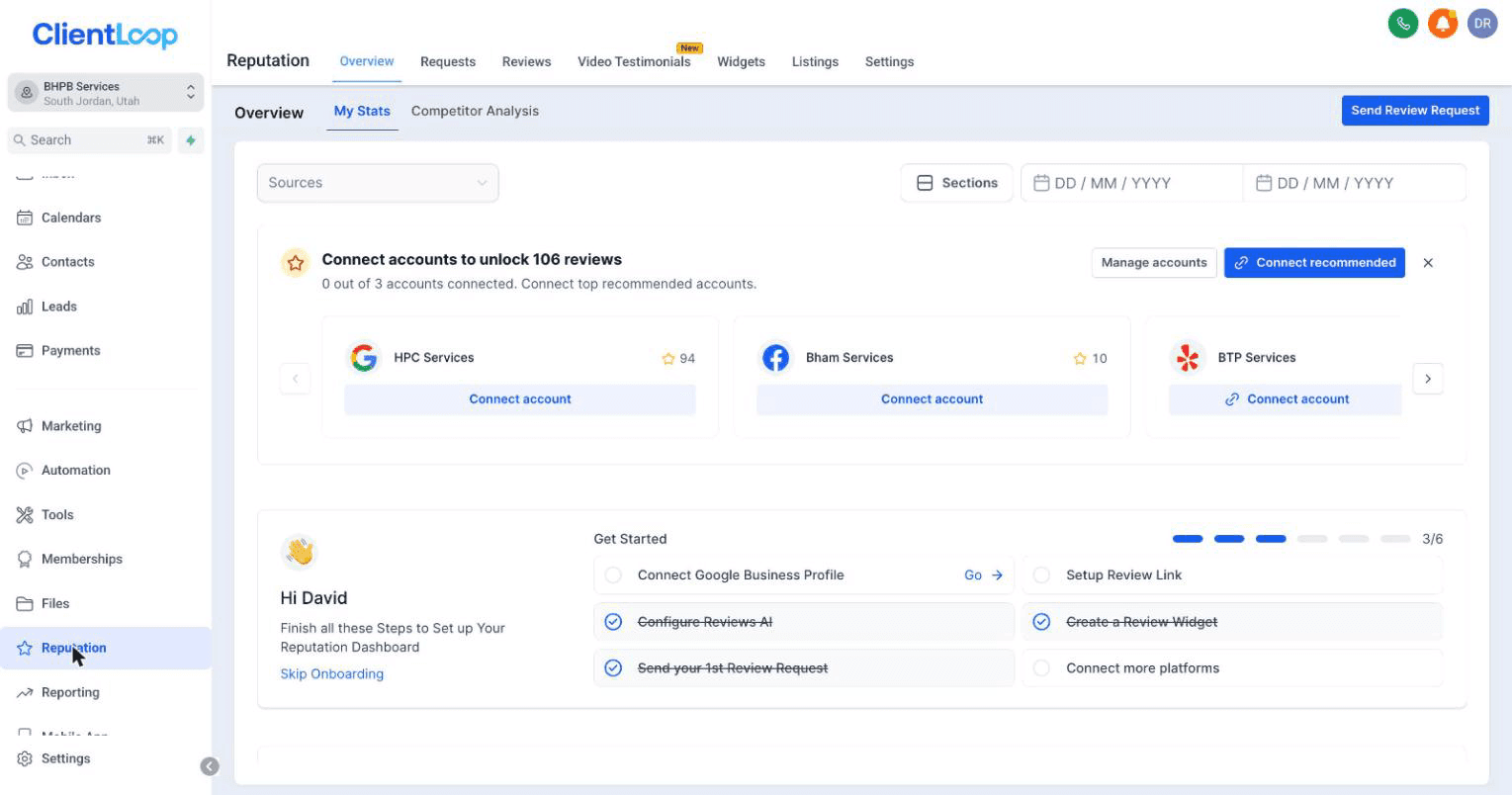
Task: Select Reputation in the sidebar
Action: (106, 648)
